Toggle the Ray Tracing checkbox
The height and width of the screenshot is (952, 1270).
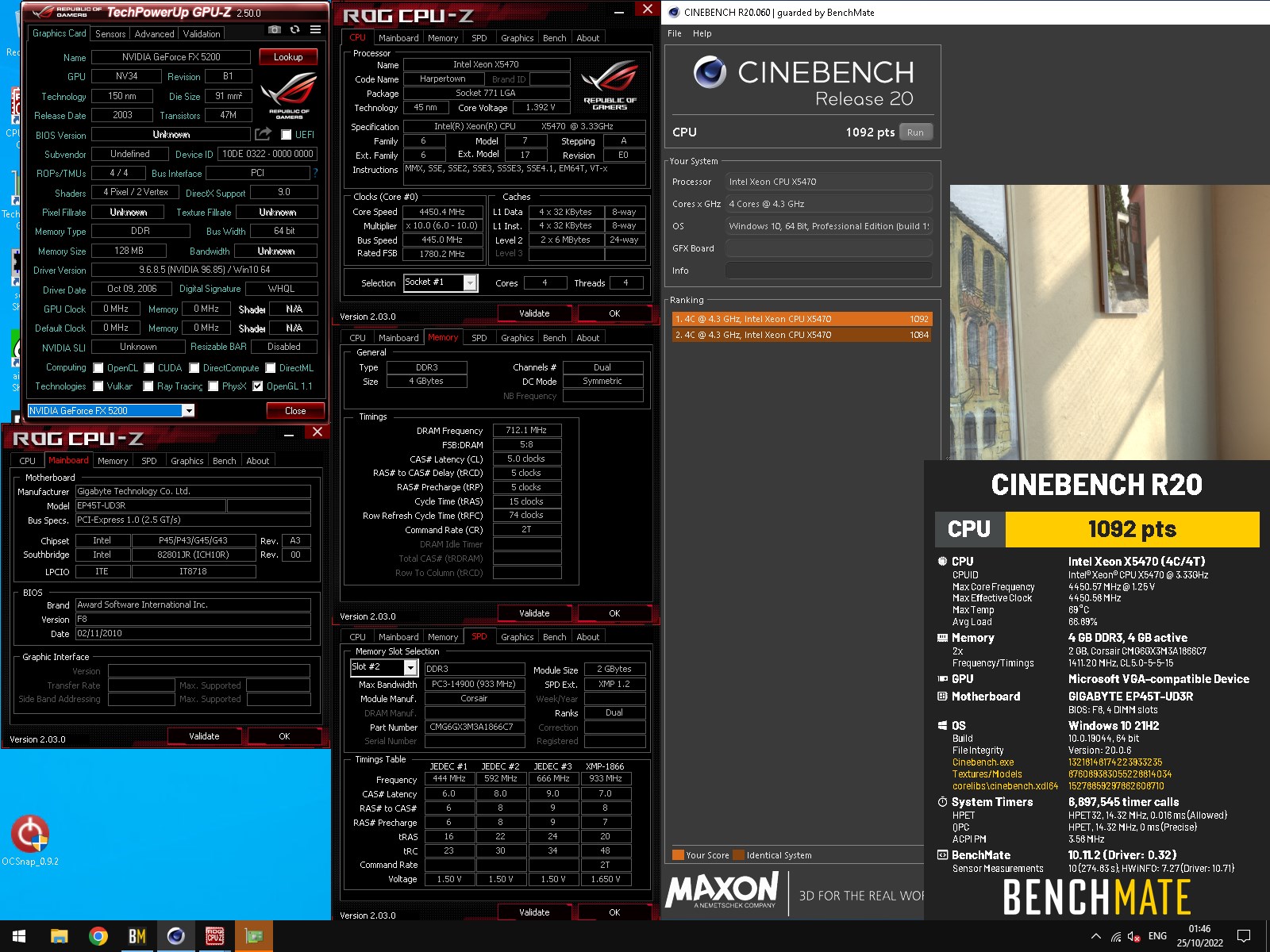[148, 386]
